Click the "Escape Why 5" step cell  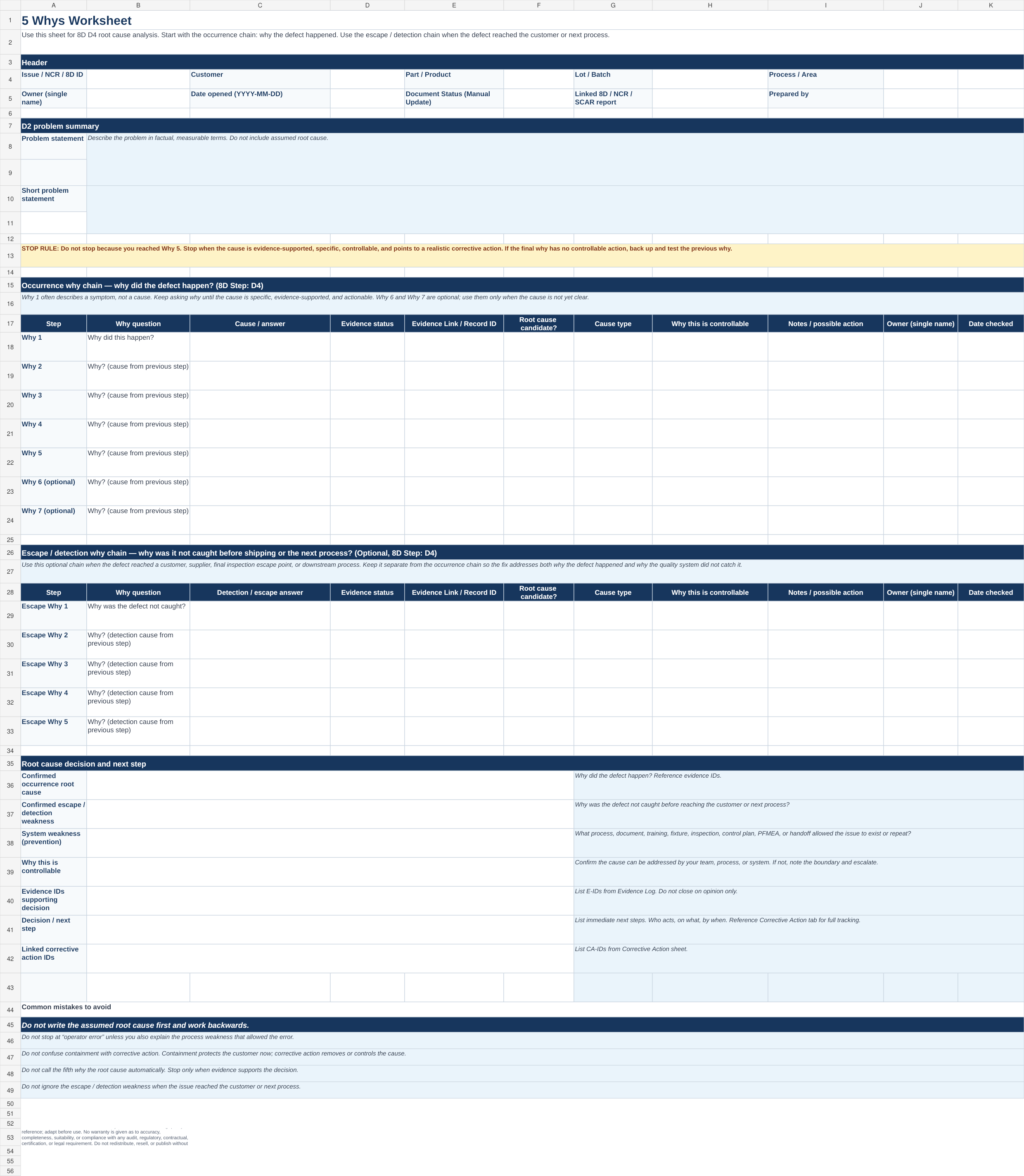(54, 731)
